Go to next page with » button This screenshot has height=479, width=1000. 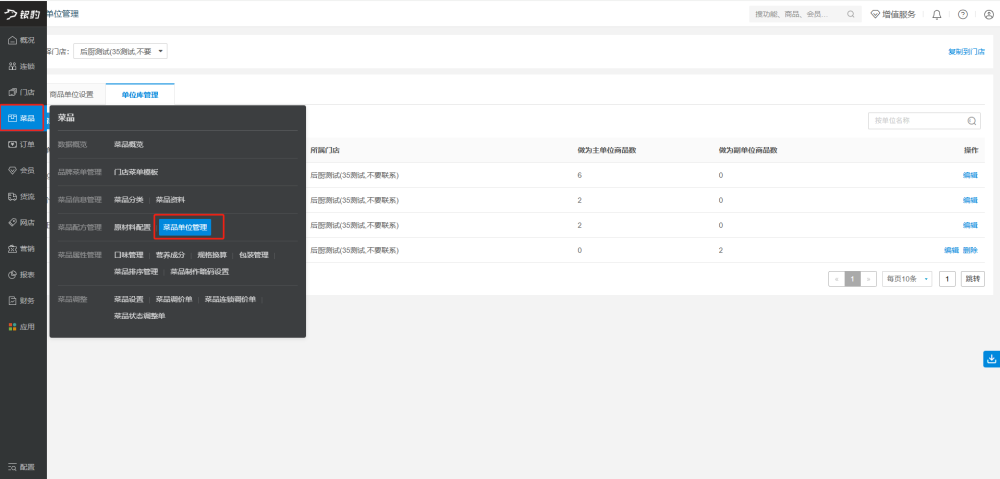point(869,279)
